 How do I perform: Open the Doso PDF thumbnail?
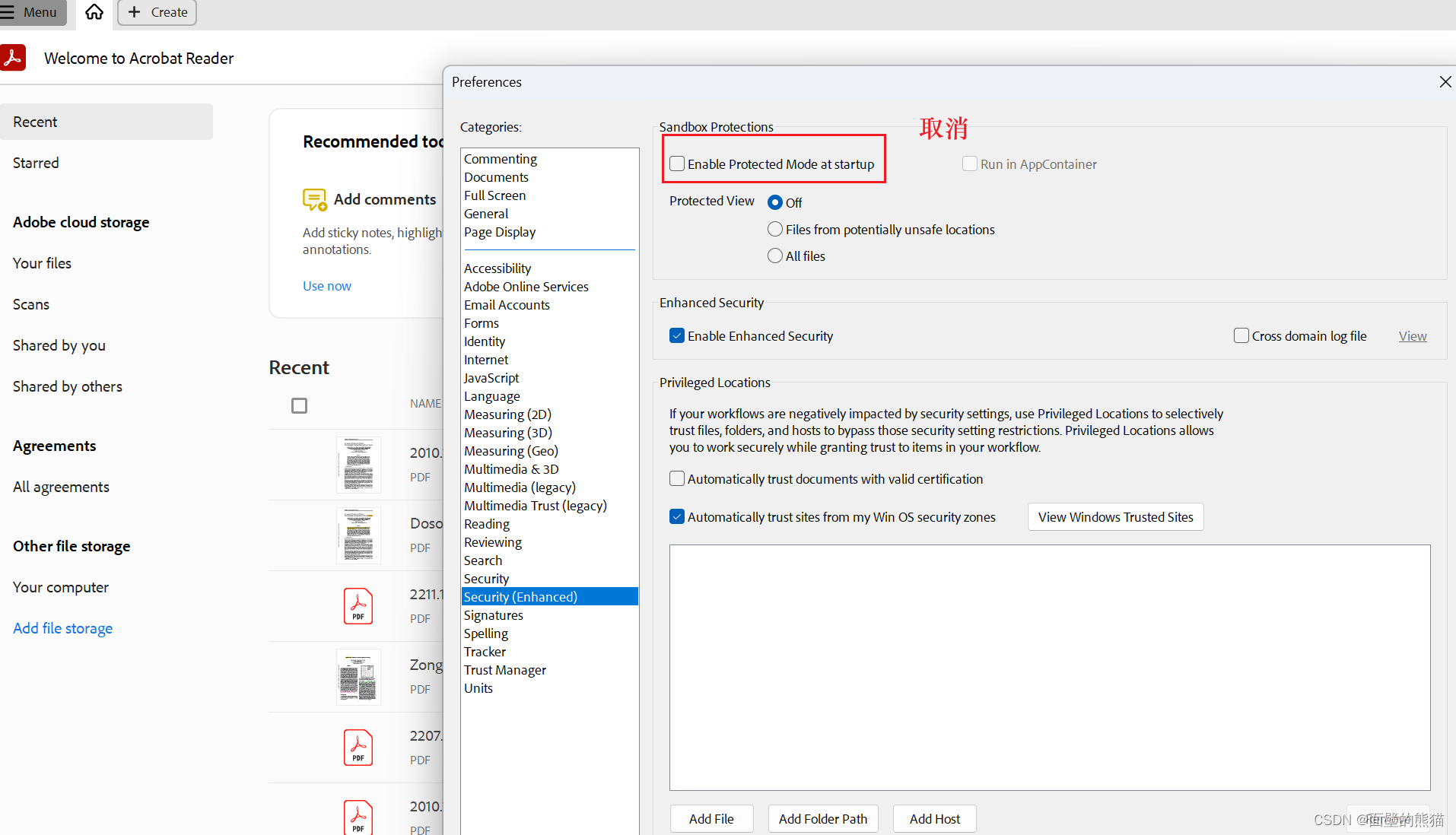coord(358,535)
